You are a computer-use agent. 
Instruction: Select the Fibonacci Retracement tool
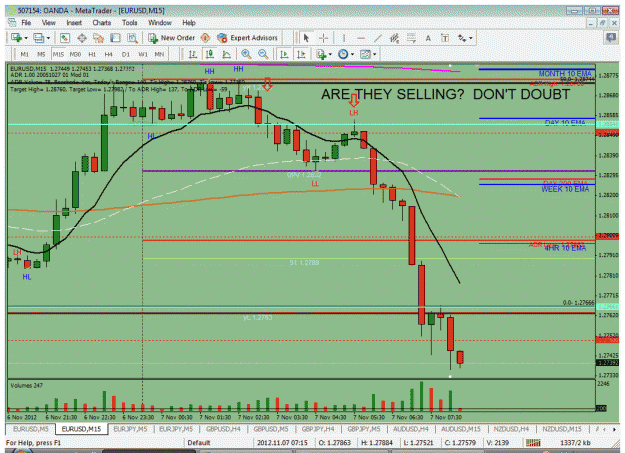tap(411, 38)
